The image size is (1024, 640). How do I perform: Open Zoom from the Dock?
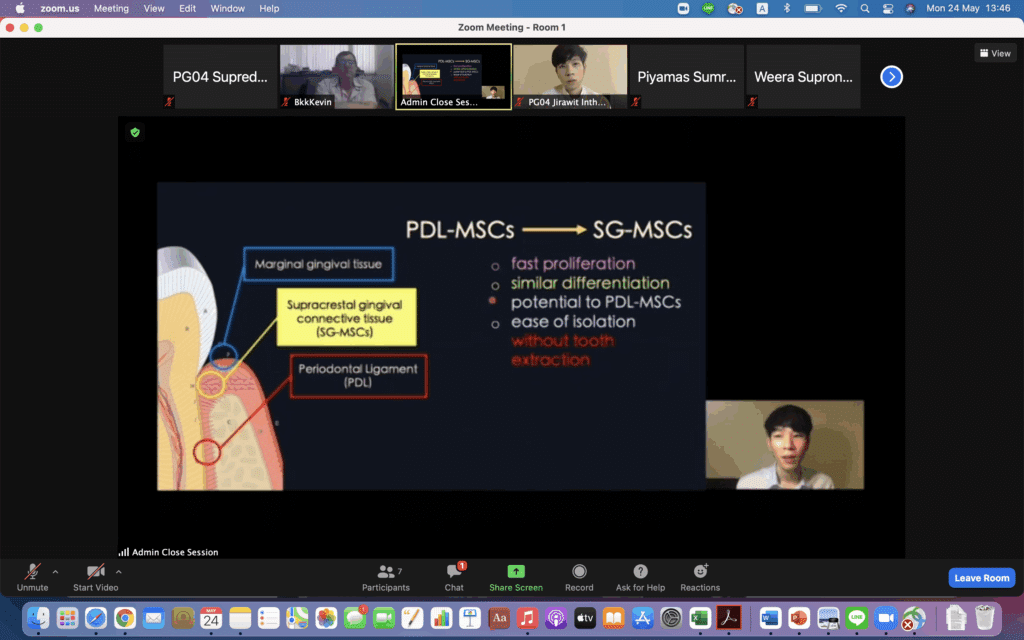[886, 618]
